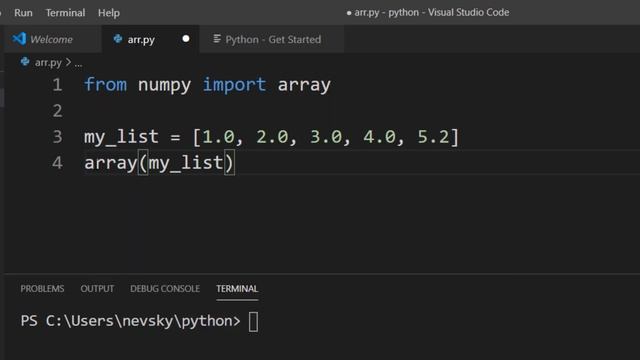Expand the breadcrumb ellipsis
The width and height of the screenshot is (640, 360).
click(78, 64)
